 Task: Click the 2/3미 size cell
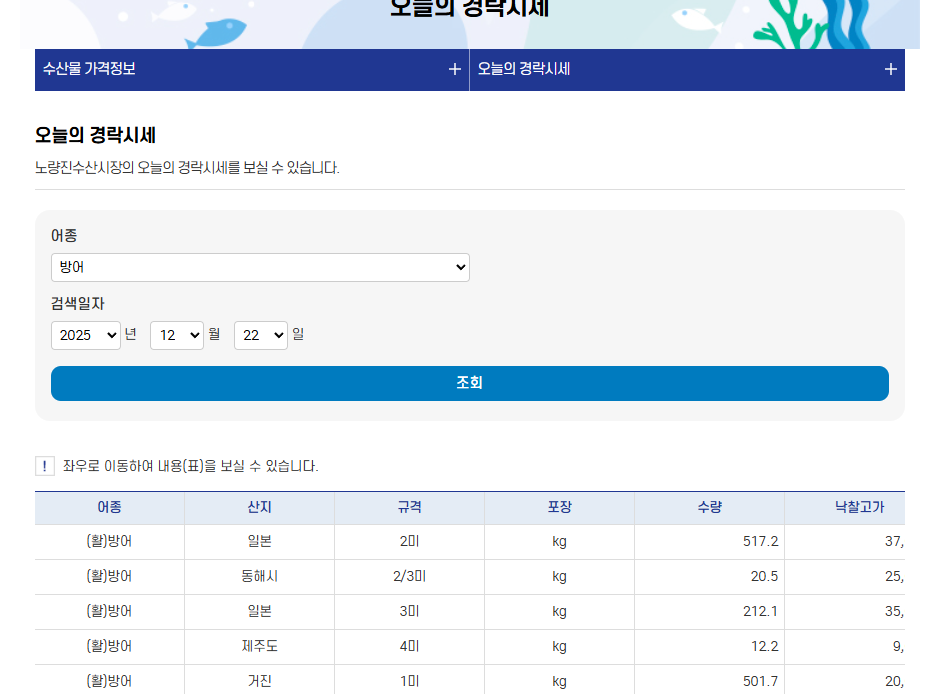click(x=409, y=576)
